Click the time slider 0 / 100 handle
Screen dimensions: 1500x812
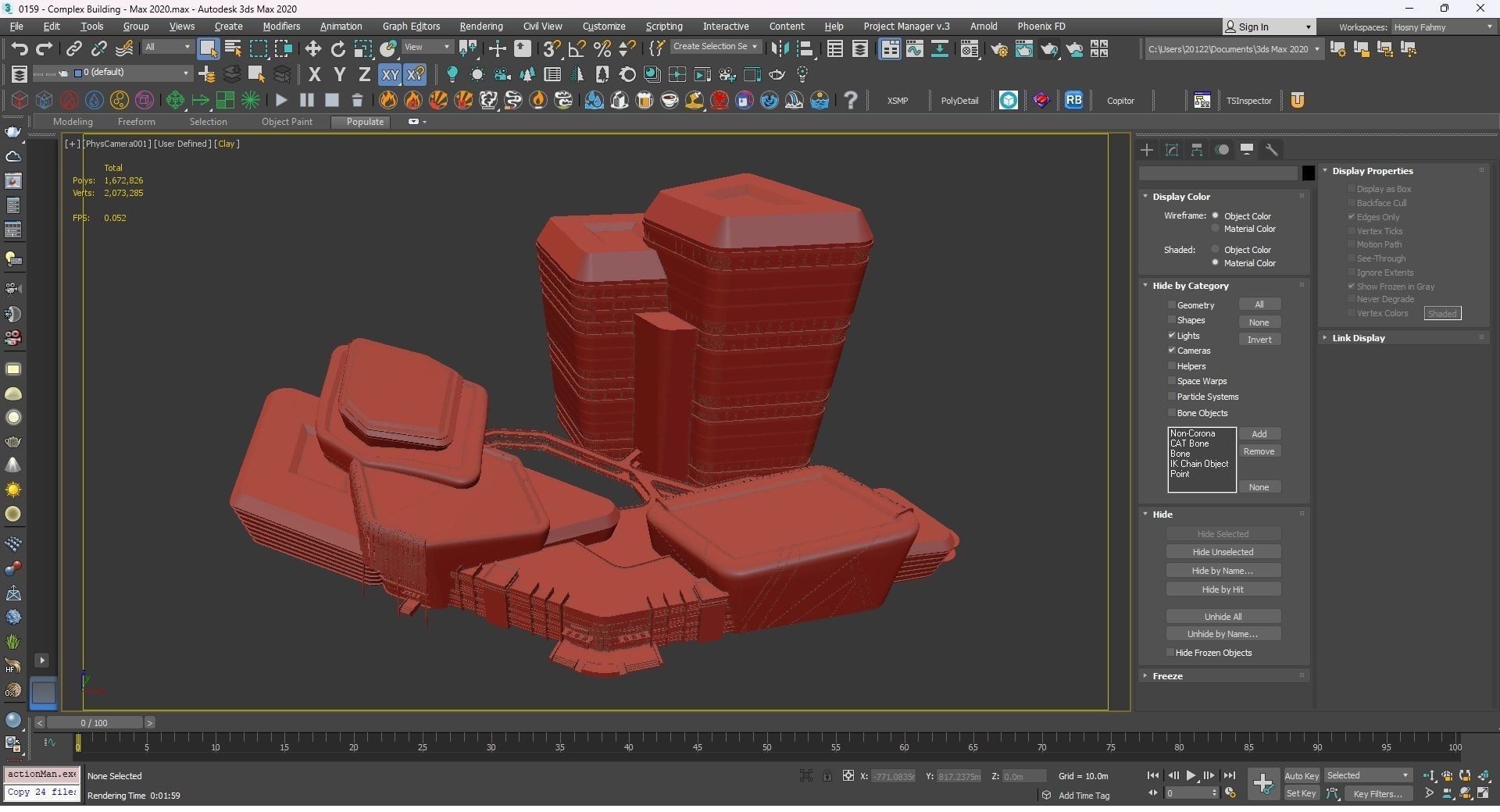[95, 723]
